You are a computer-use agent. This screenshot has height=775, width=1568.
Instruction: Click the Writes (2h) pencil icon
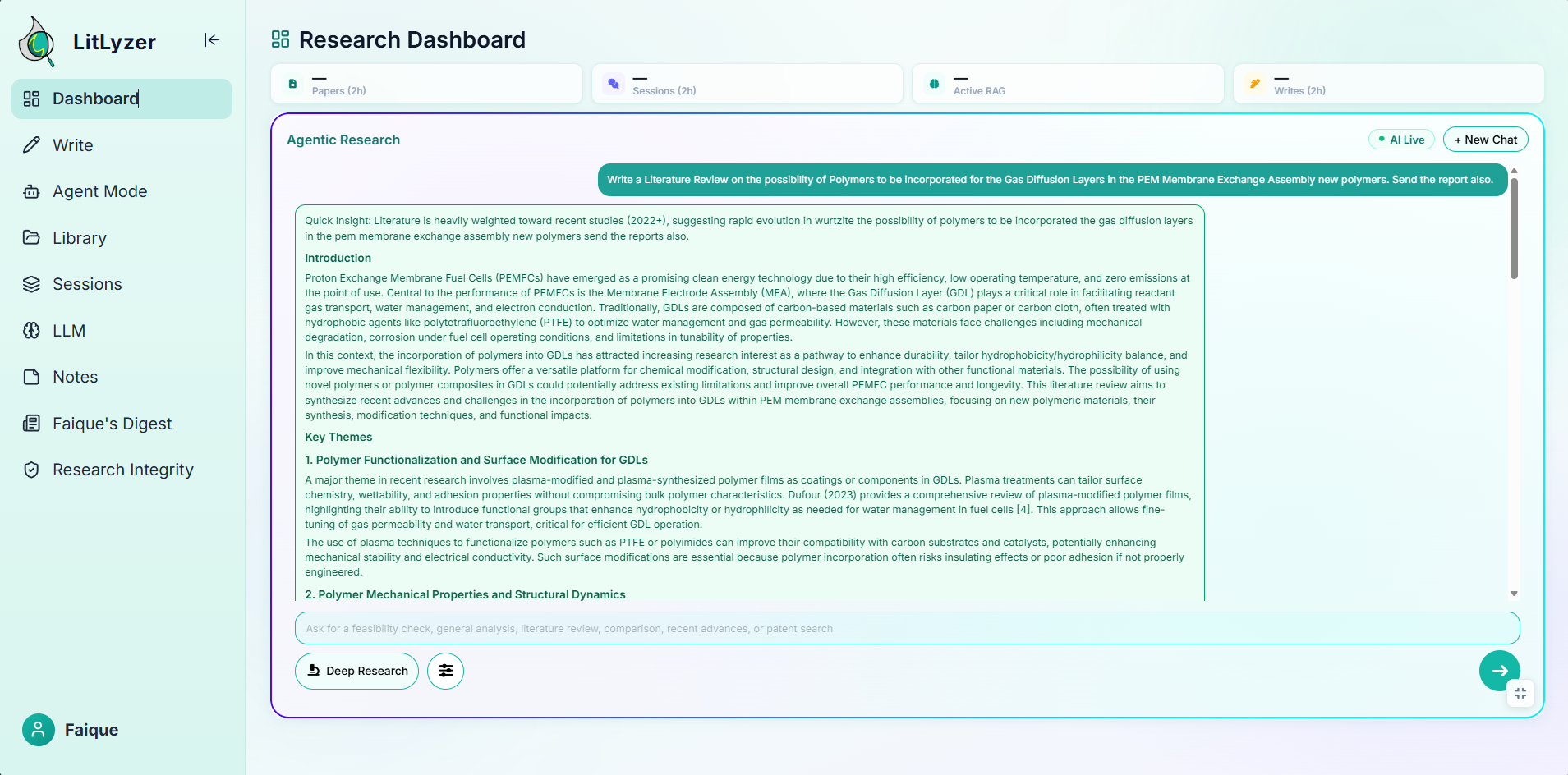pyautogui.click(x=1255, y=84)
